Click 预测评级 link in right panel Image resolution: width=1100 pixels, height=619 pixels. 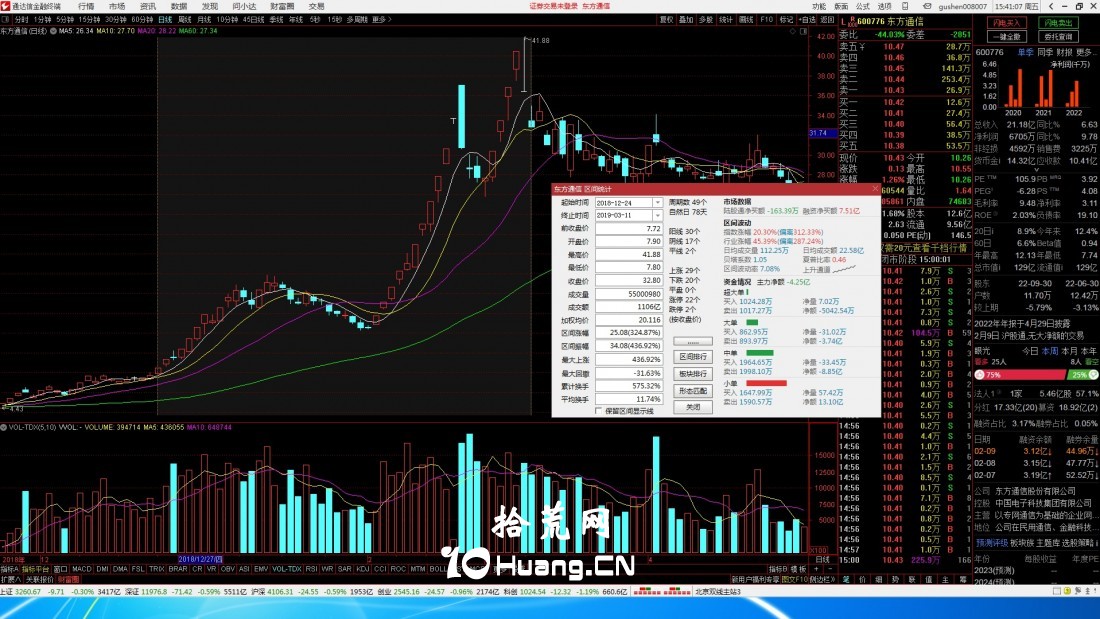point(992,543)
